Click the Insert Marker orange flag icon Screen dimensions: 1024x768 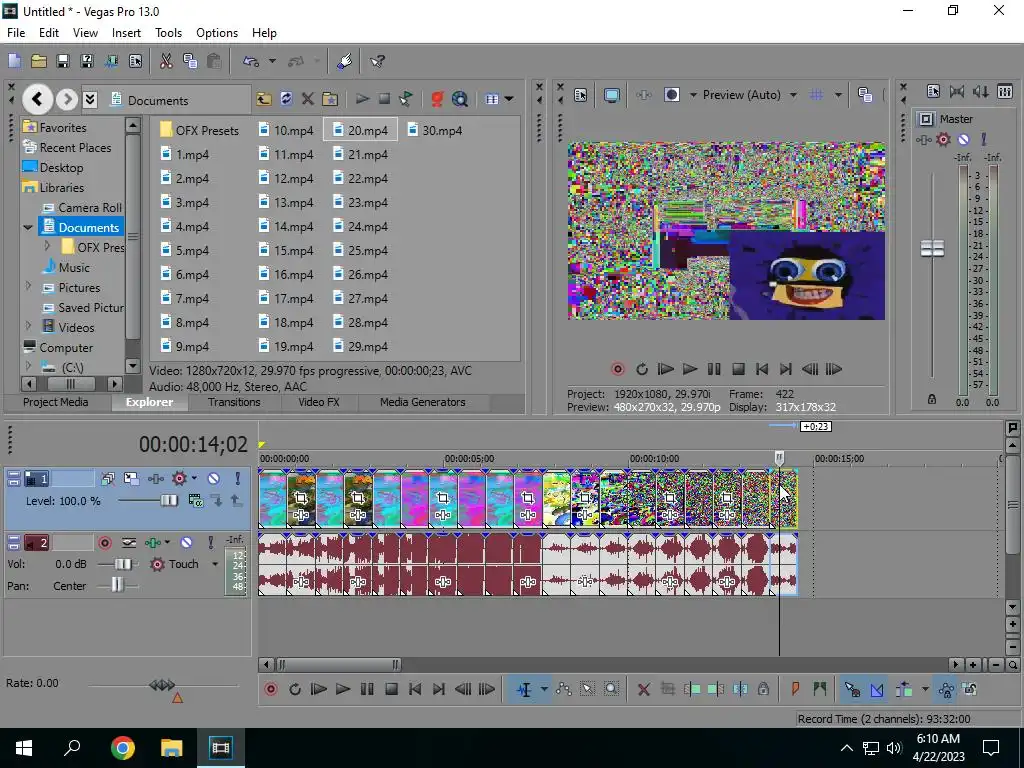[x=795, y=689]
